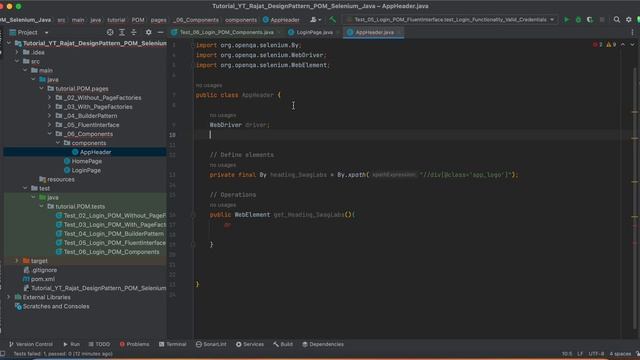
Task: Open the Services tool window
Action: [250, 344]
